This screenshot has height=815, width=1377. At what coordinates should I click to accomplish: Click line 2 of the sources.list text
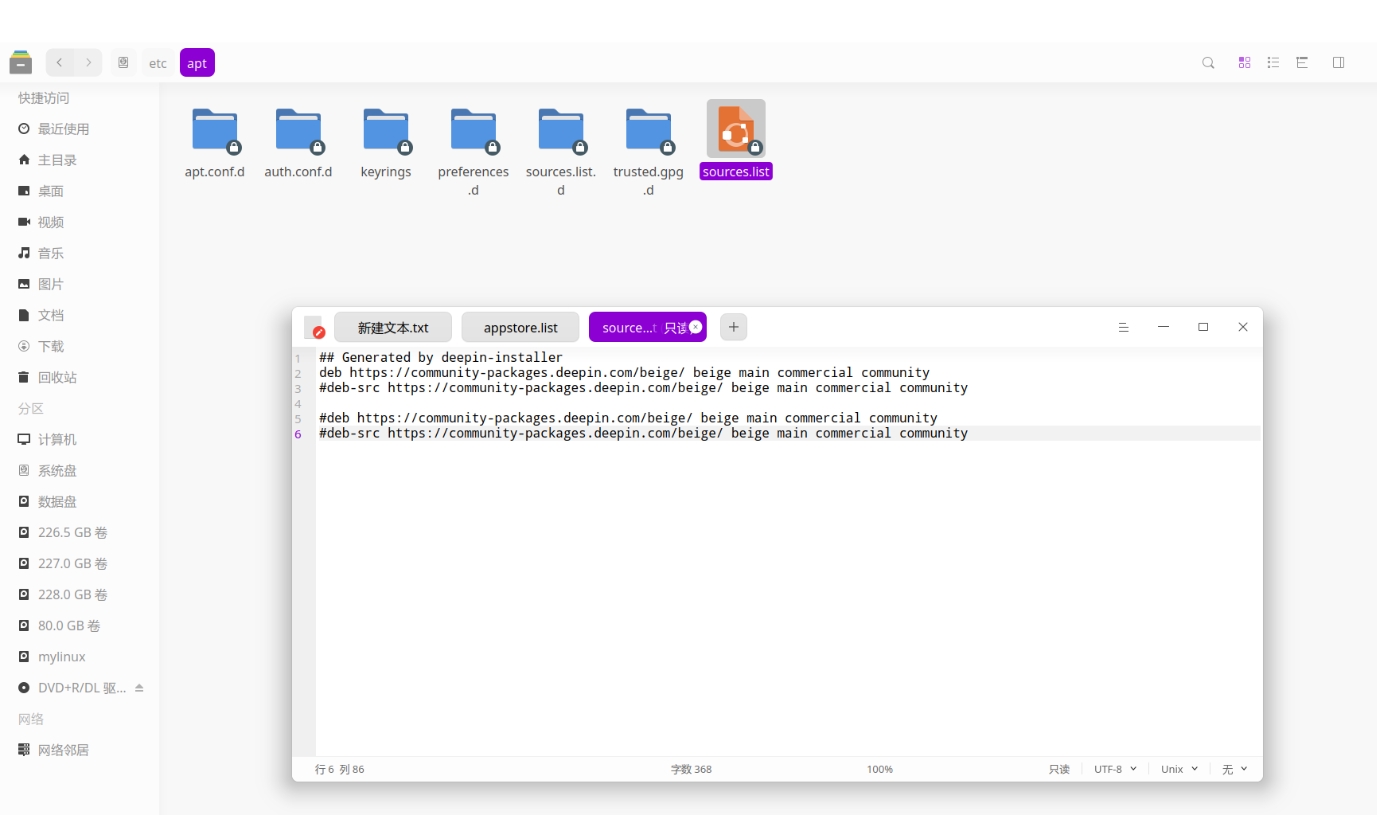(x=624, y=372)
